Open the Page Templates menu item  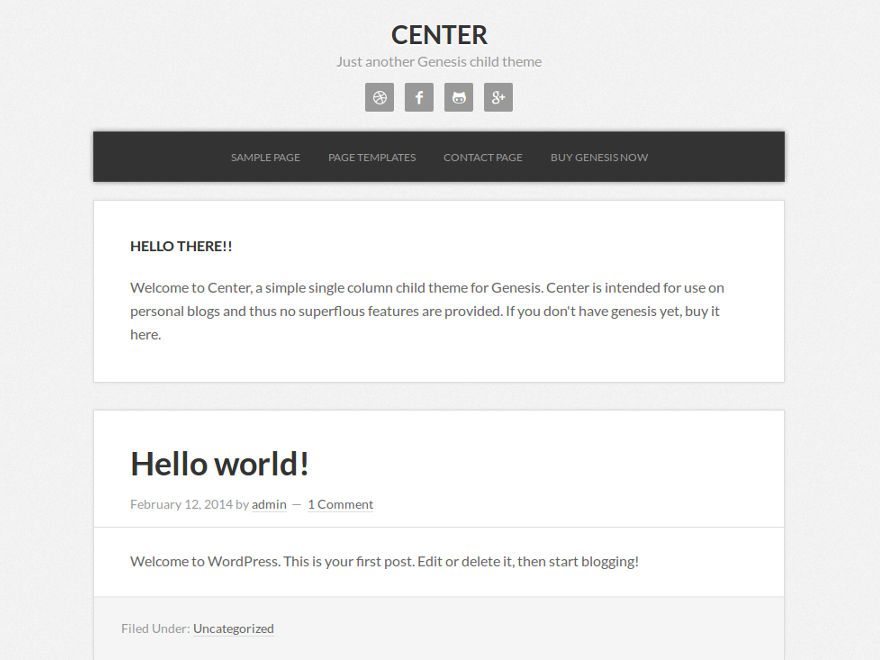tap(372, 158)
